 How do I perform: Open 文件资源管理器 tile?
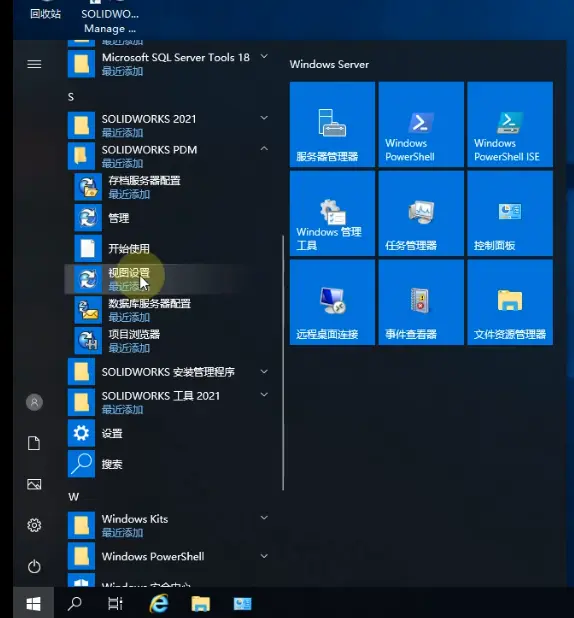[x=510, y=302]
